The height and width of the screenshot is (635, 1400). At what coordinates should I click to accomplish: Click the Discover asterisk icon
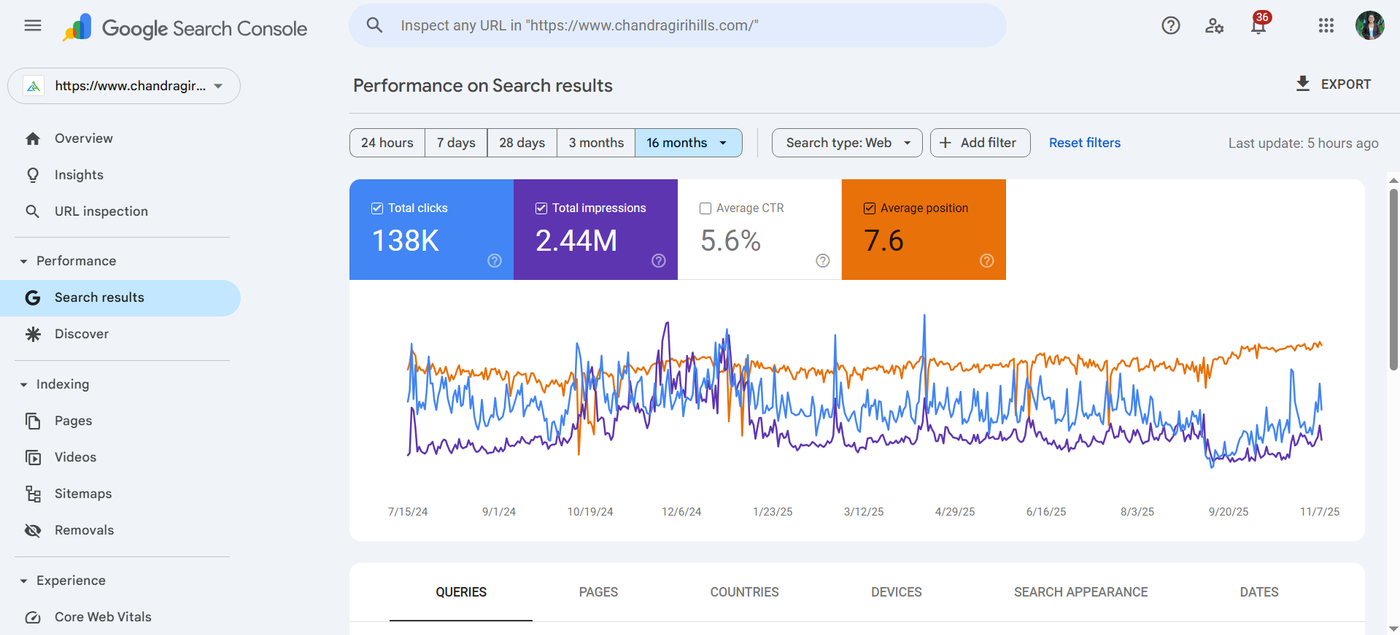[33, 334]
